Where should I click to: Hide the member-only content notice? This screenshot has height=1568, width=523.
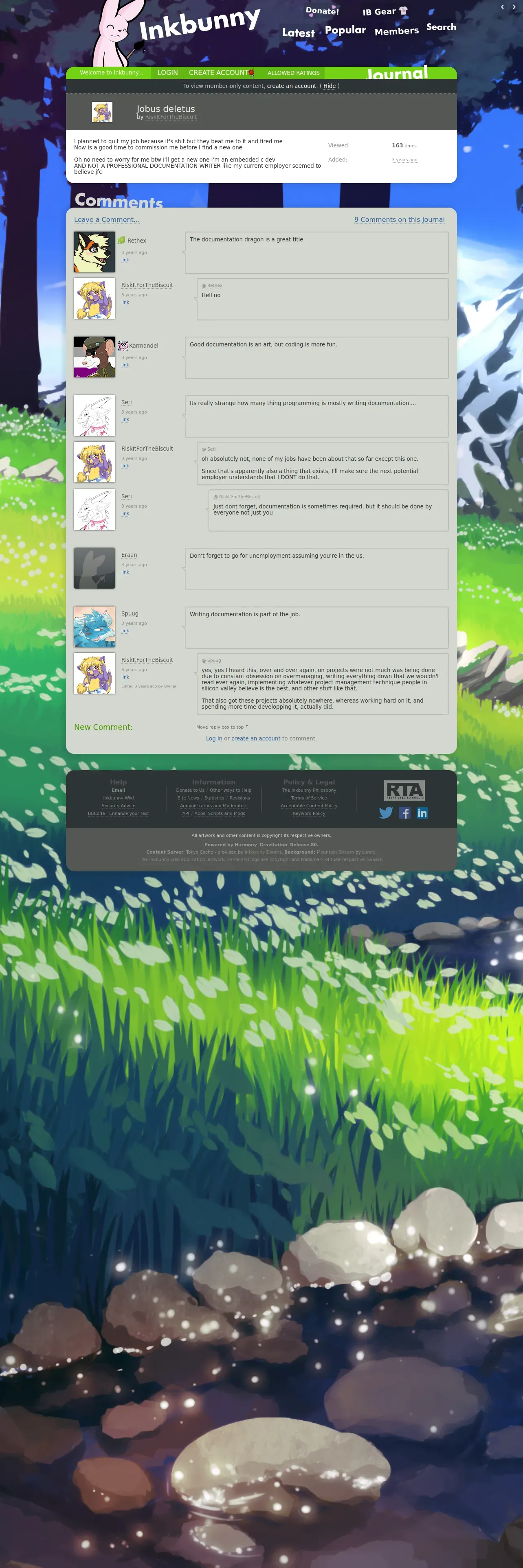pyautogui.click(x=330, y=86)
